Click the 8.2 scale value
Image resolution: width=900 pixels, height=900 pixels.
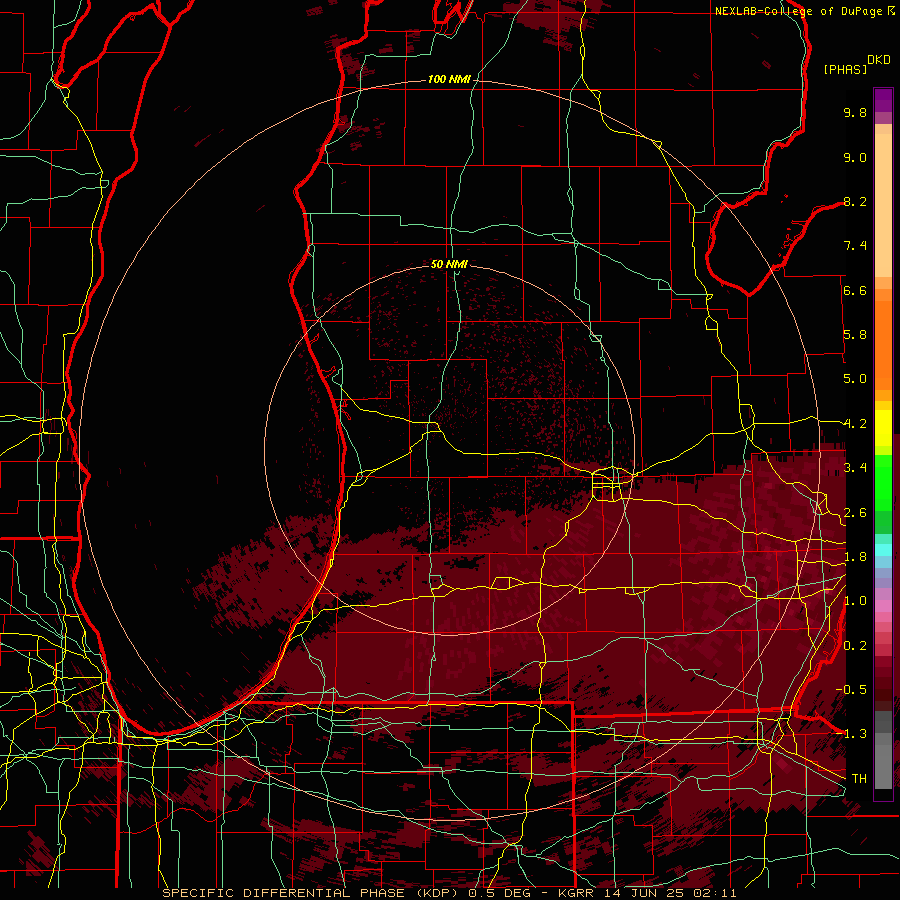[855, 201]
